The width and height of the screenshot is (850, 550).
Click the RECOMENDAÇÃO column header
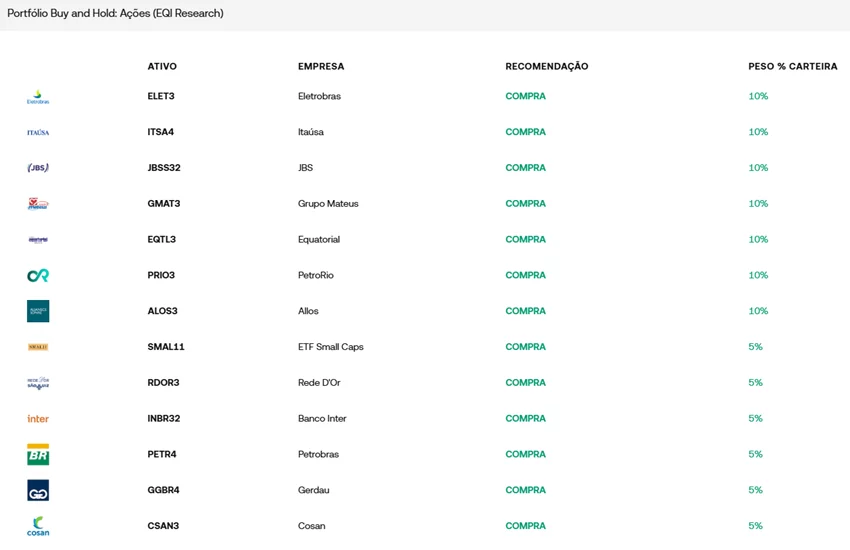point(546,66)
